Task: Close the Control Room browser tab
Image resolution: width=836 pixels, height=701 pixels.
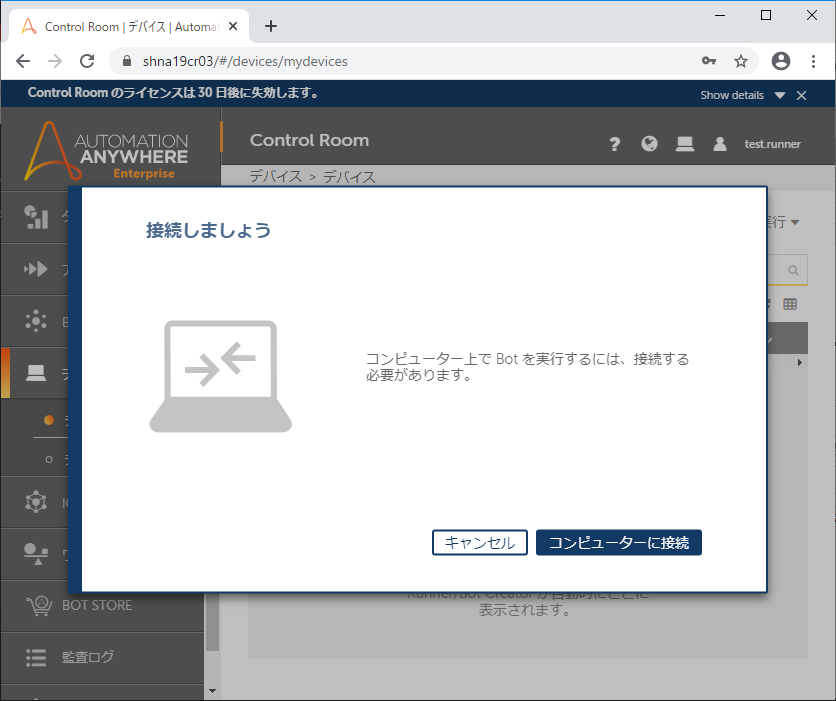Action: (x=233, y=26)
